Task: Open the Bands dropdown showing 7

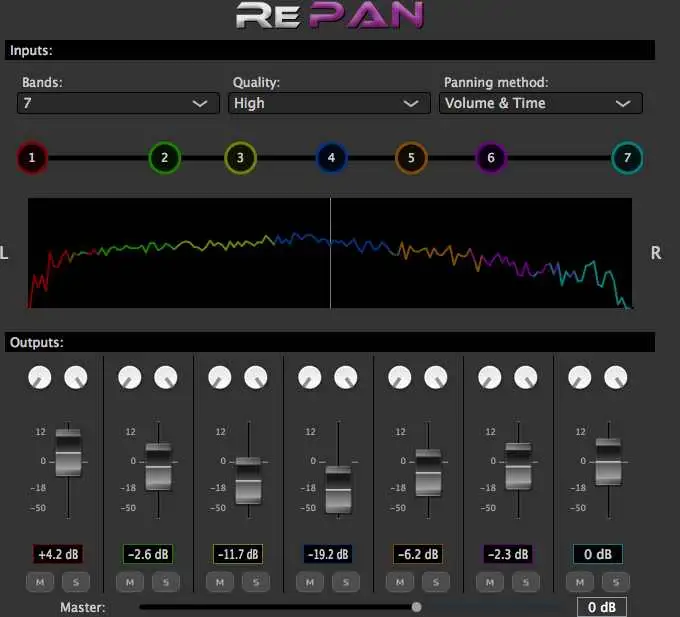Action: 118,103
